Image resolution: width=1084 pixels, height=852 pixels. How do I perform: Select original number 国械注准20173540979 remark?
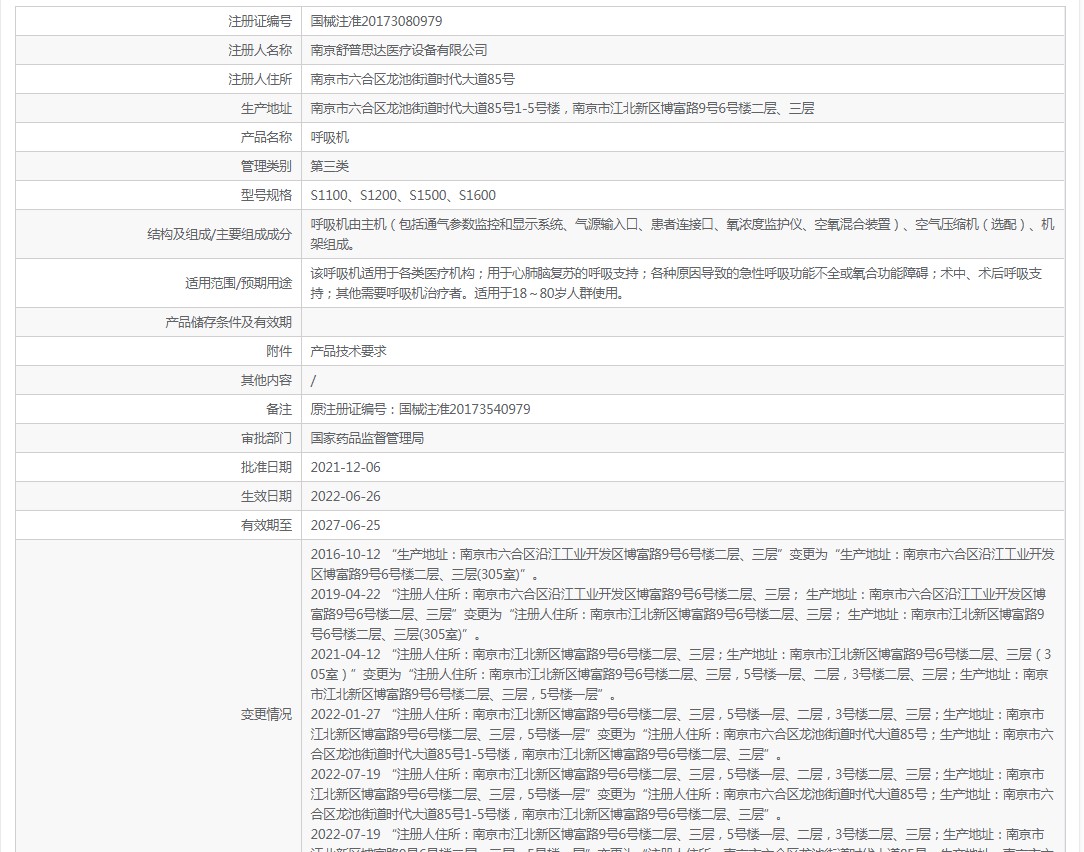(x=420, y=409)
